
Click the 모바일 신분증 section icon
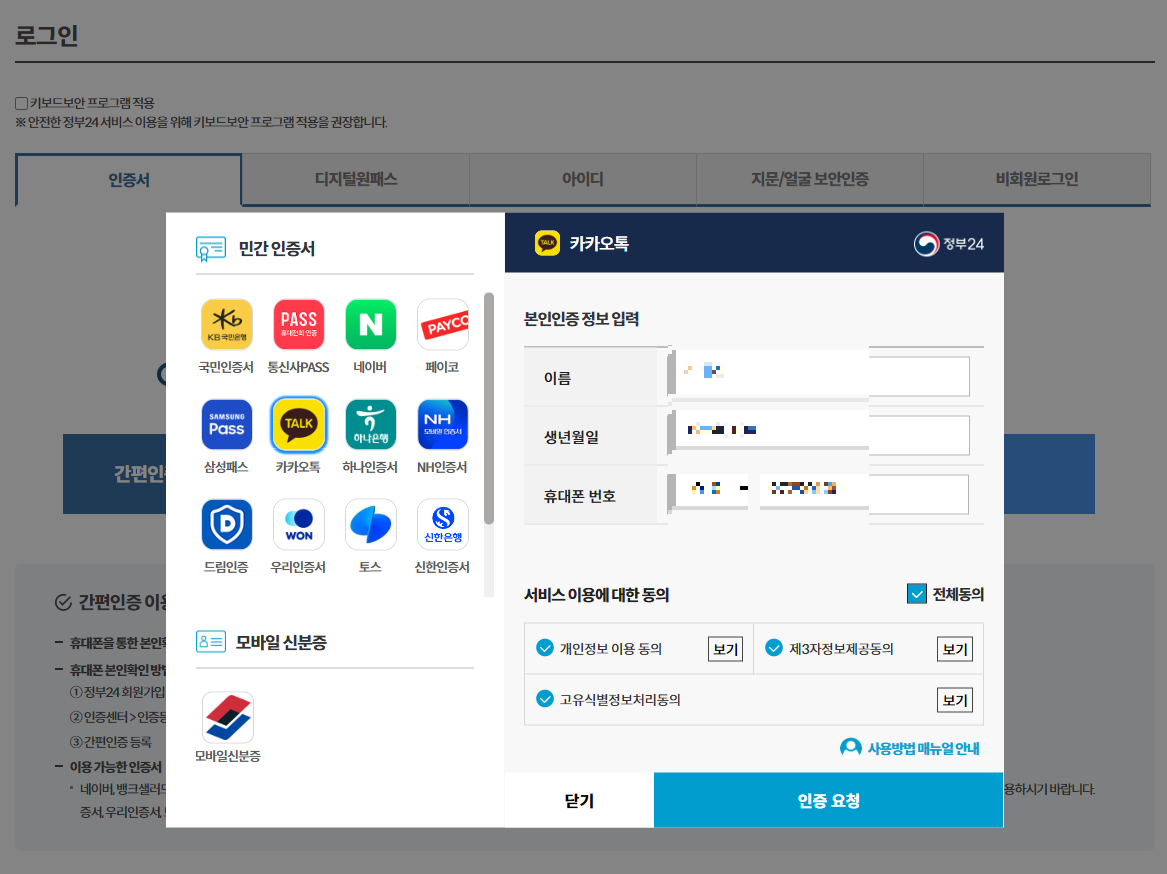tap(211, 642)
